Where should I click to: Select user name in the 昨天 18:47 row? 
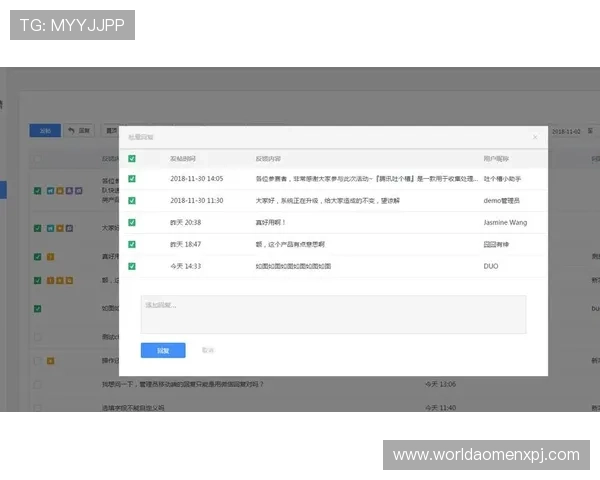tap(496, 244)
